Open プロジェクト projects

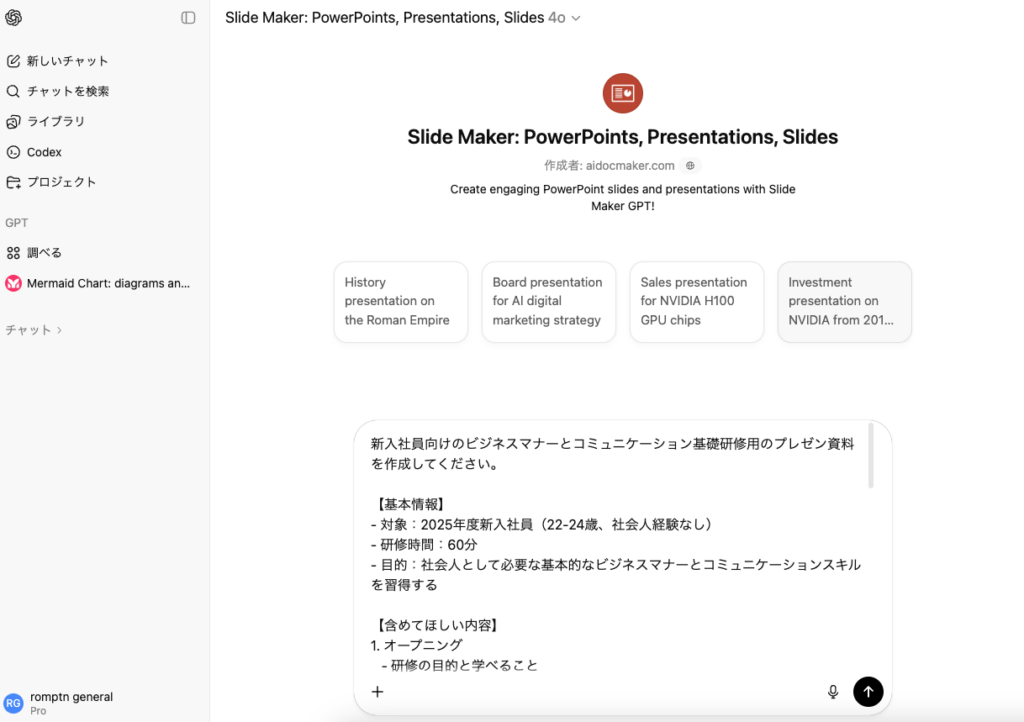61,182
